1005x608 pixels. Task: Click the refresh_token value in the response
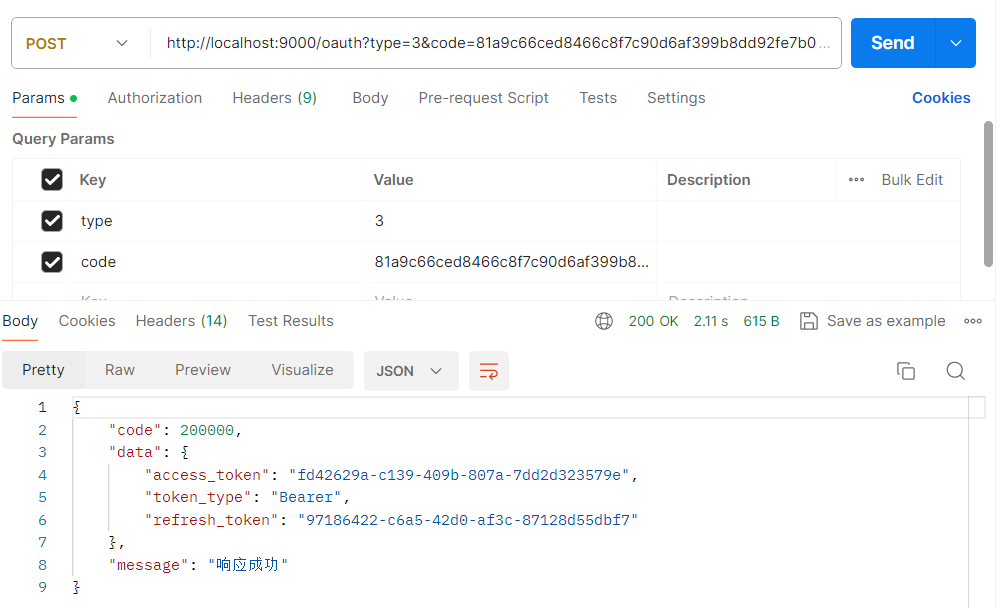[467, 520]
